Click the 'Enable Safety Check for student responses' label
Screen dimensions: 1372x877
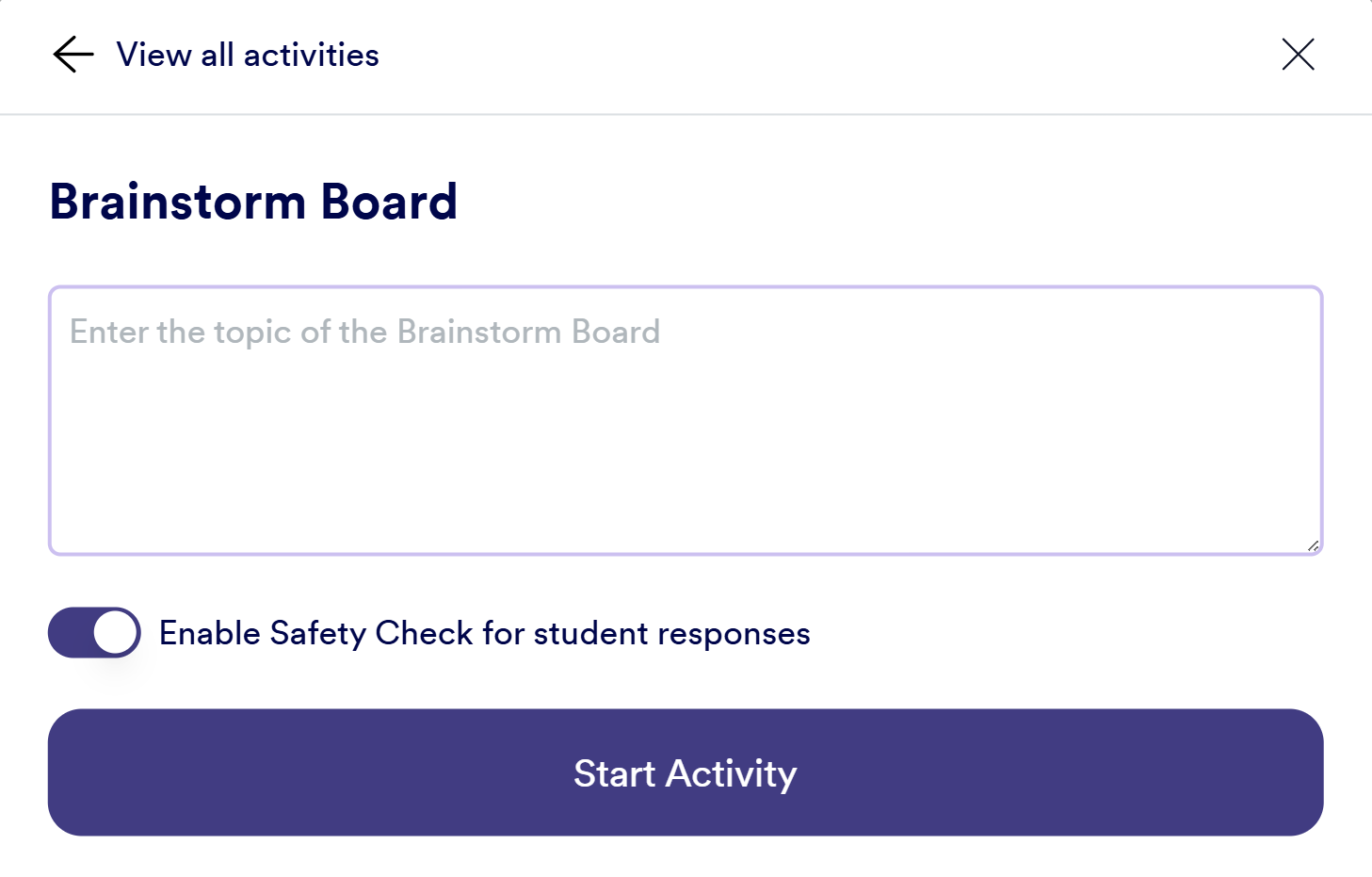point(484,633)
